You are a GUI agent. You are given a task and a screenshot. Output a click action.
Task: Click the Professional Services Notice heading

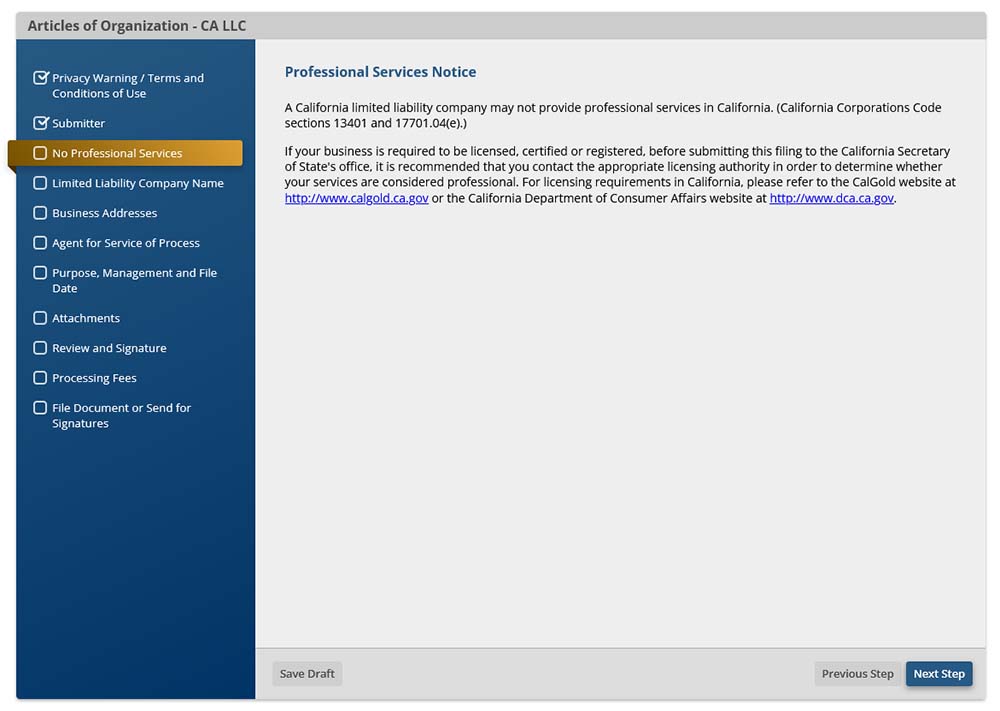[380, 72]
